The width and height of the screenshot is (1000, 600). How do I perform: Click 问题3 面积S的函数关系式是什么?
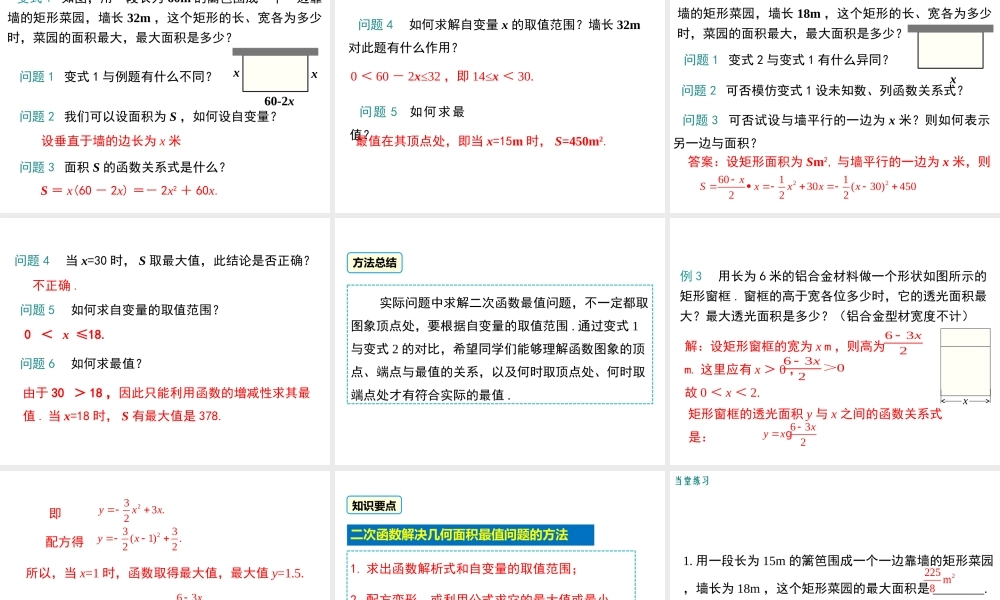pyautogui.click(x=122, y=167)
